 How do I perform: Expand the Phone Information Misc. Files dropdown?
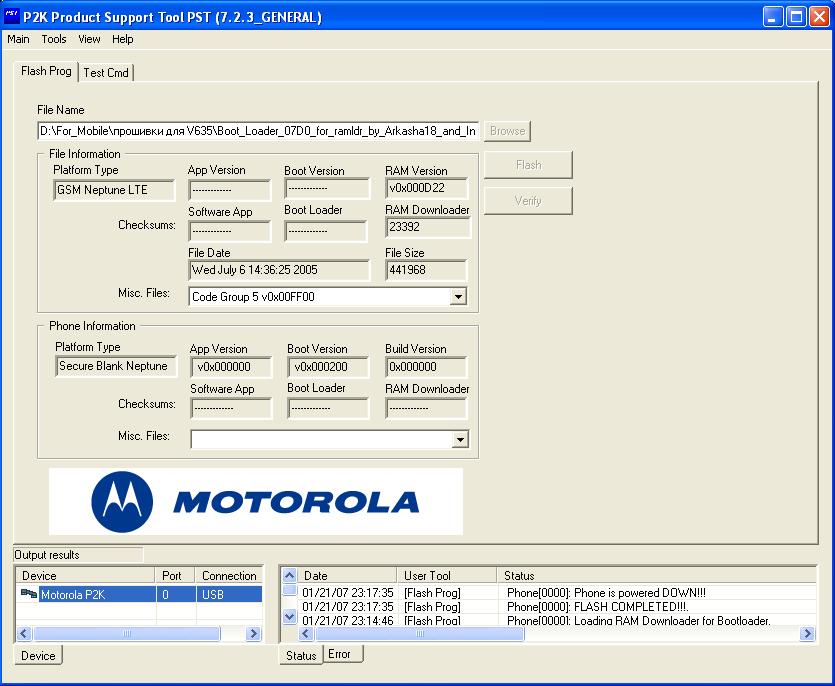pos(460,439)
